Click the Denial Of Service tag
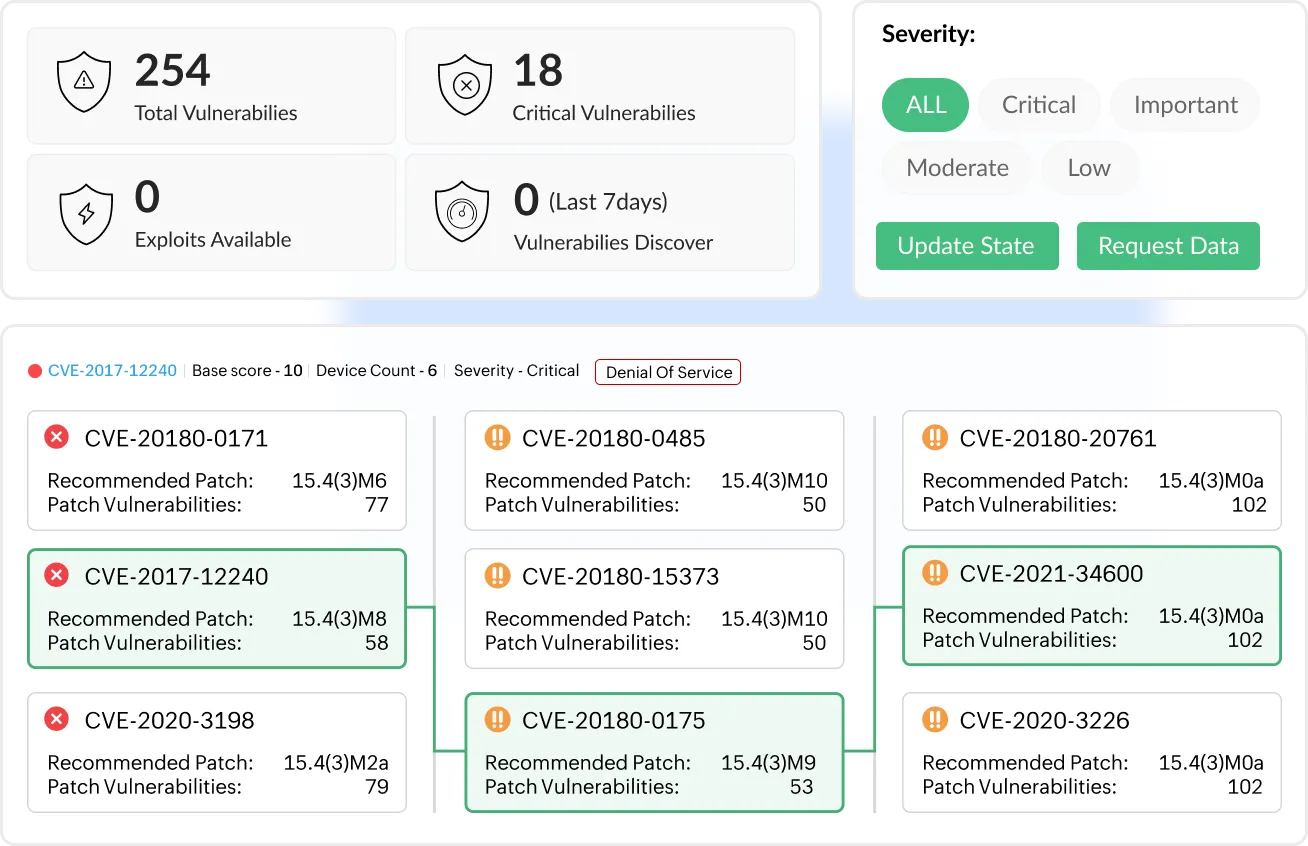 (667, 371)
